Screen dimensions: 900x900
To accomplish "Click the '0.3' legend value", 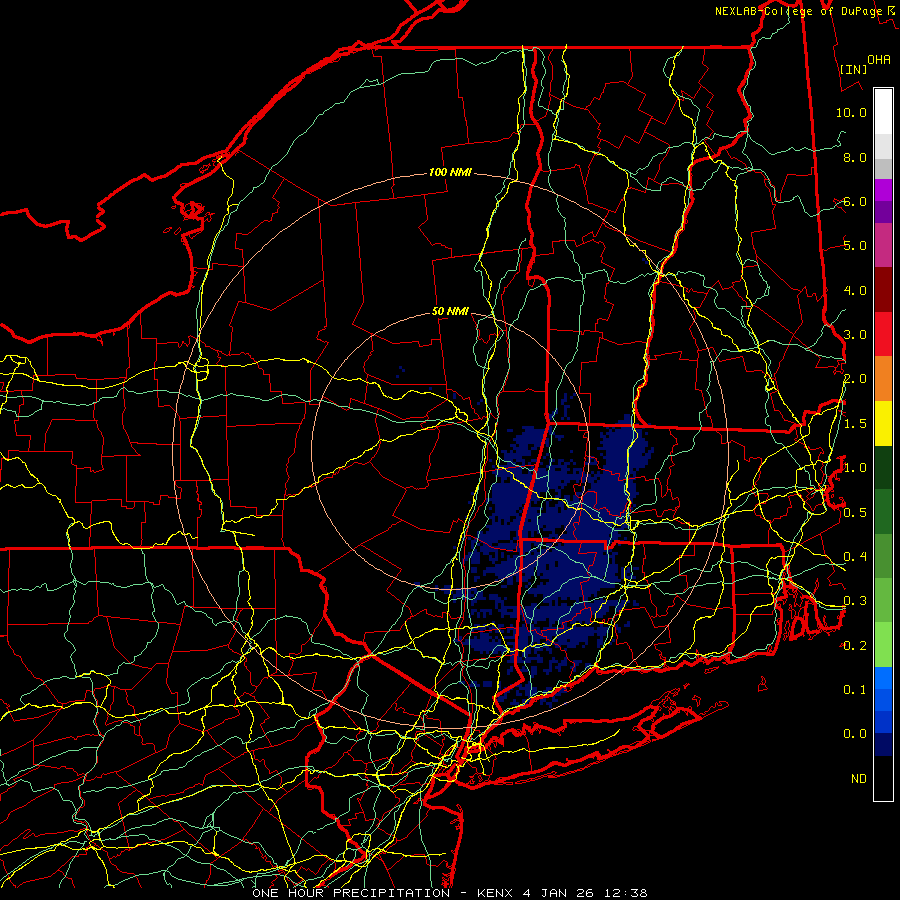I will tap(855, 600).
